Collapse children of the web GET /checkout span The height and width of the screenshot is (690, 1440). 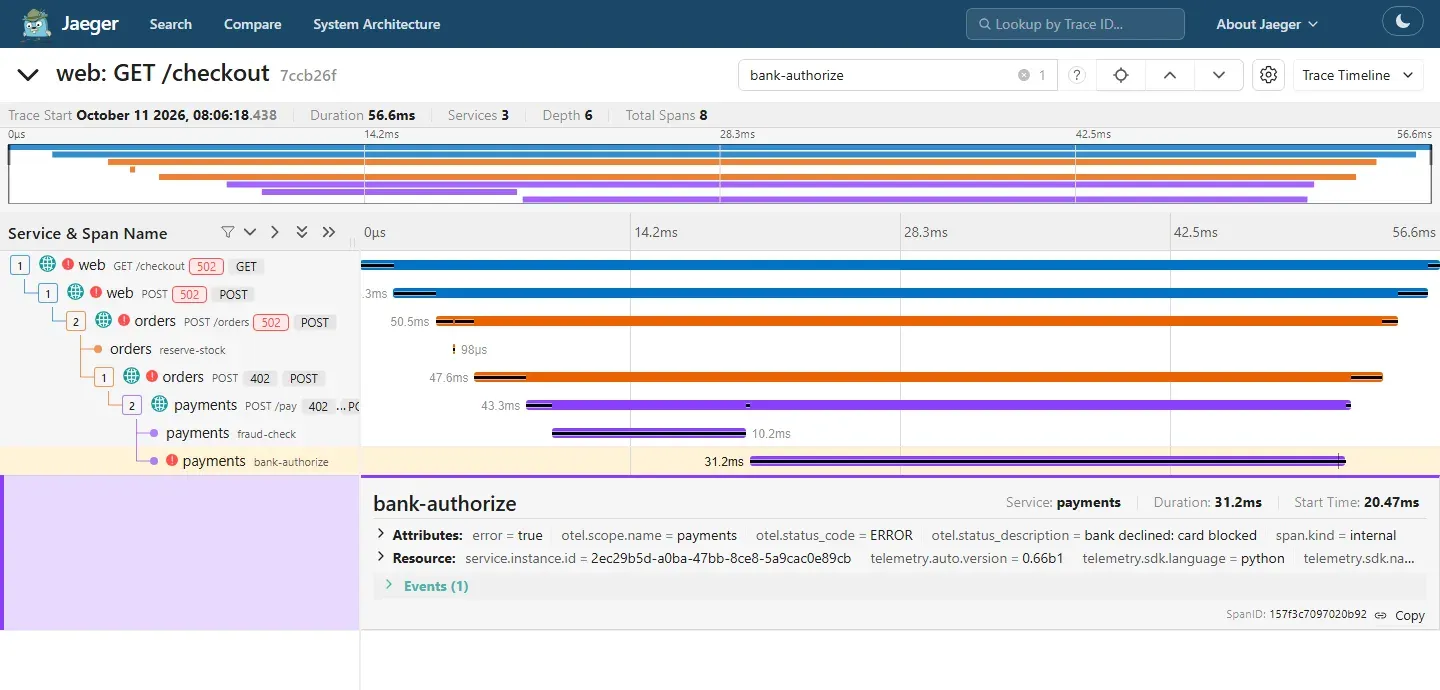(x=20, y=265)
